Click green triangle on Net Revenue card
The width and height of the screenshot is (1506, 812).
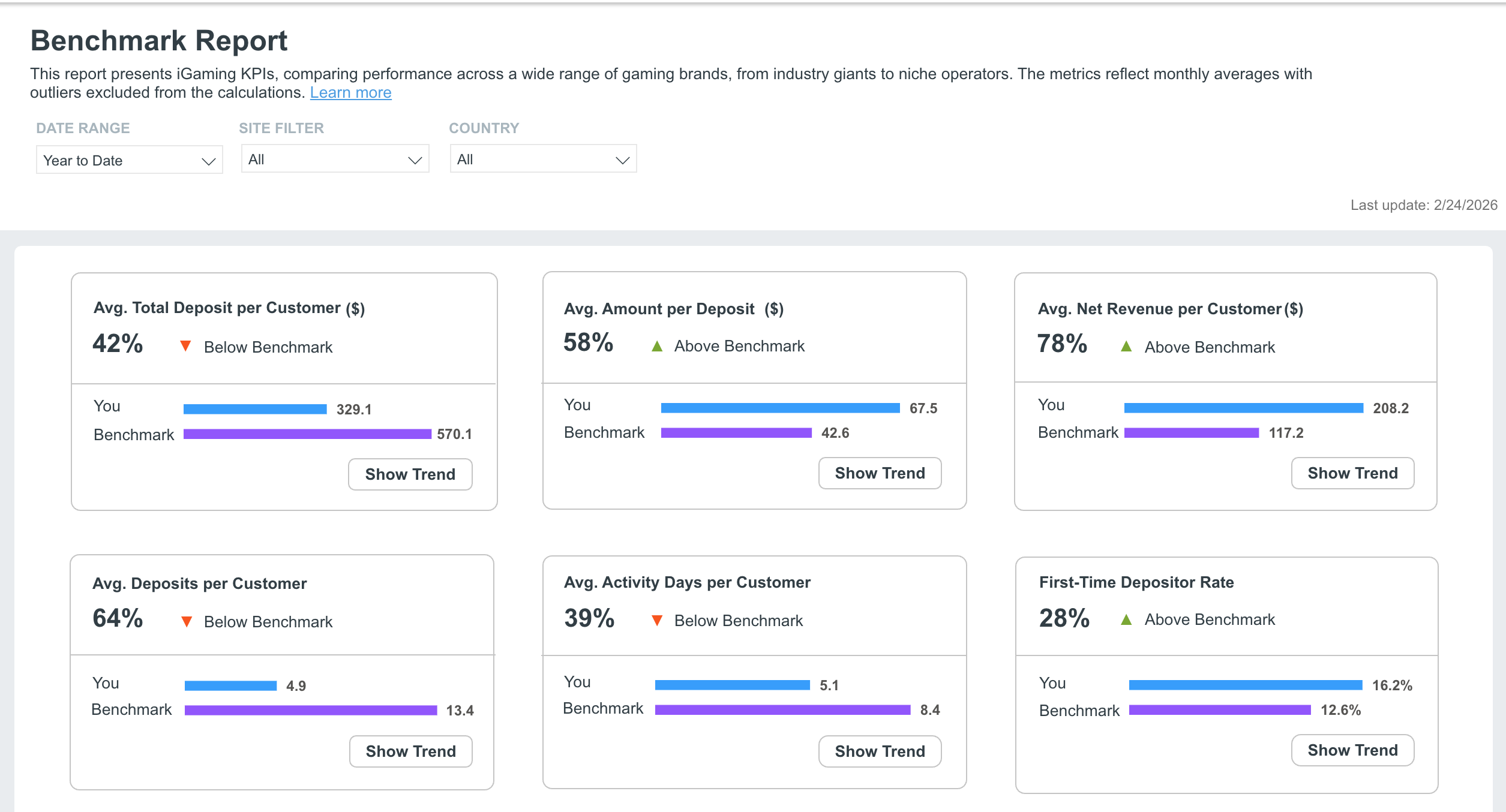pos(1126,346)
